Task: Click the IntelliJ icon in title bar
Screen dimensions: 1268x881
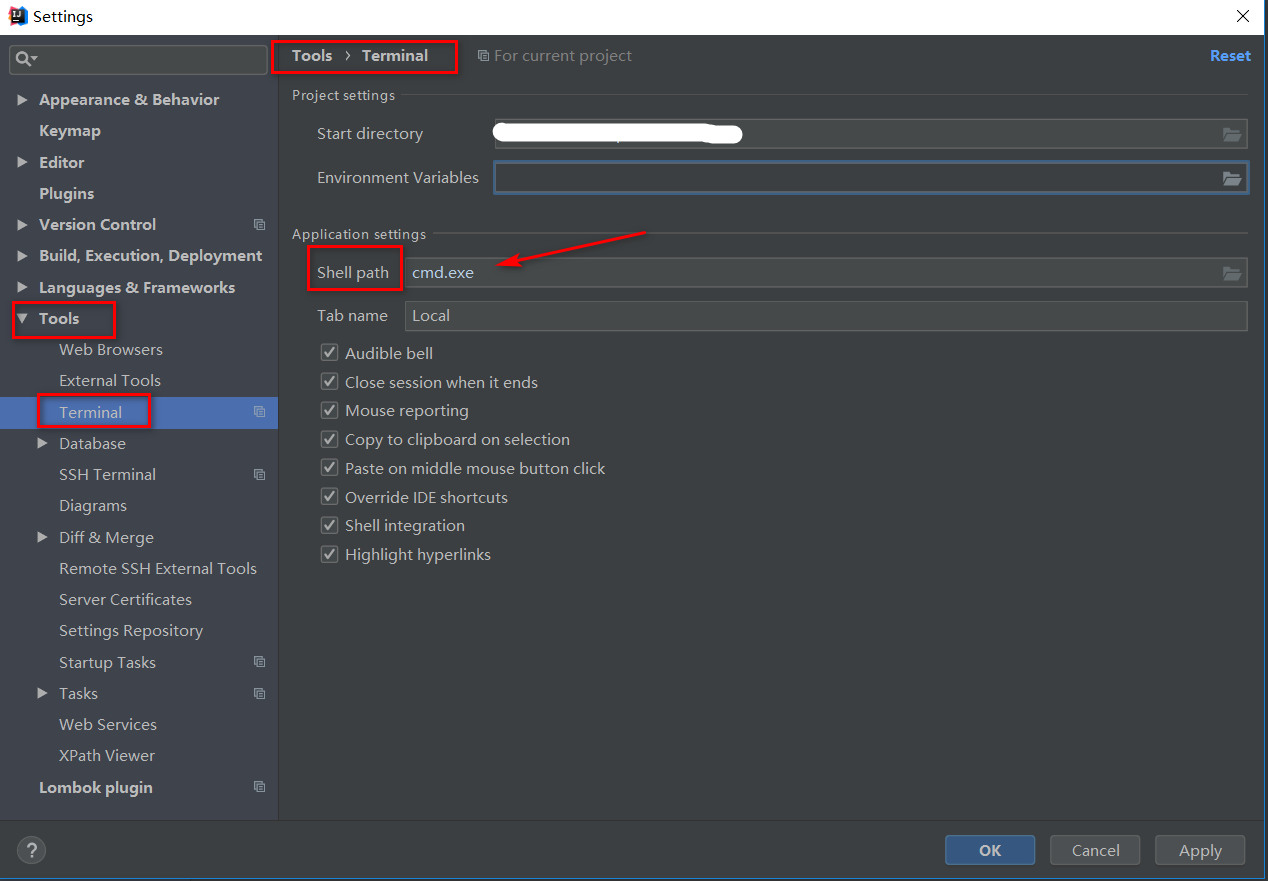Action: coord(17,16)
